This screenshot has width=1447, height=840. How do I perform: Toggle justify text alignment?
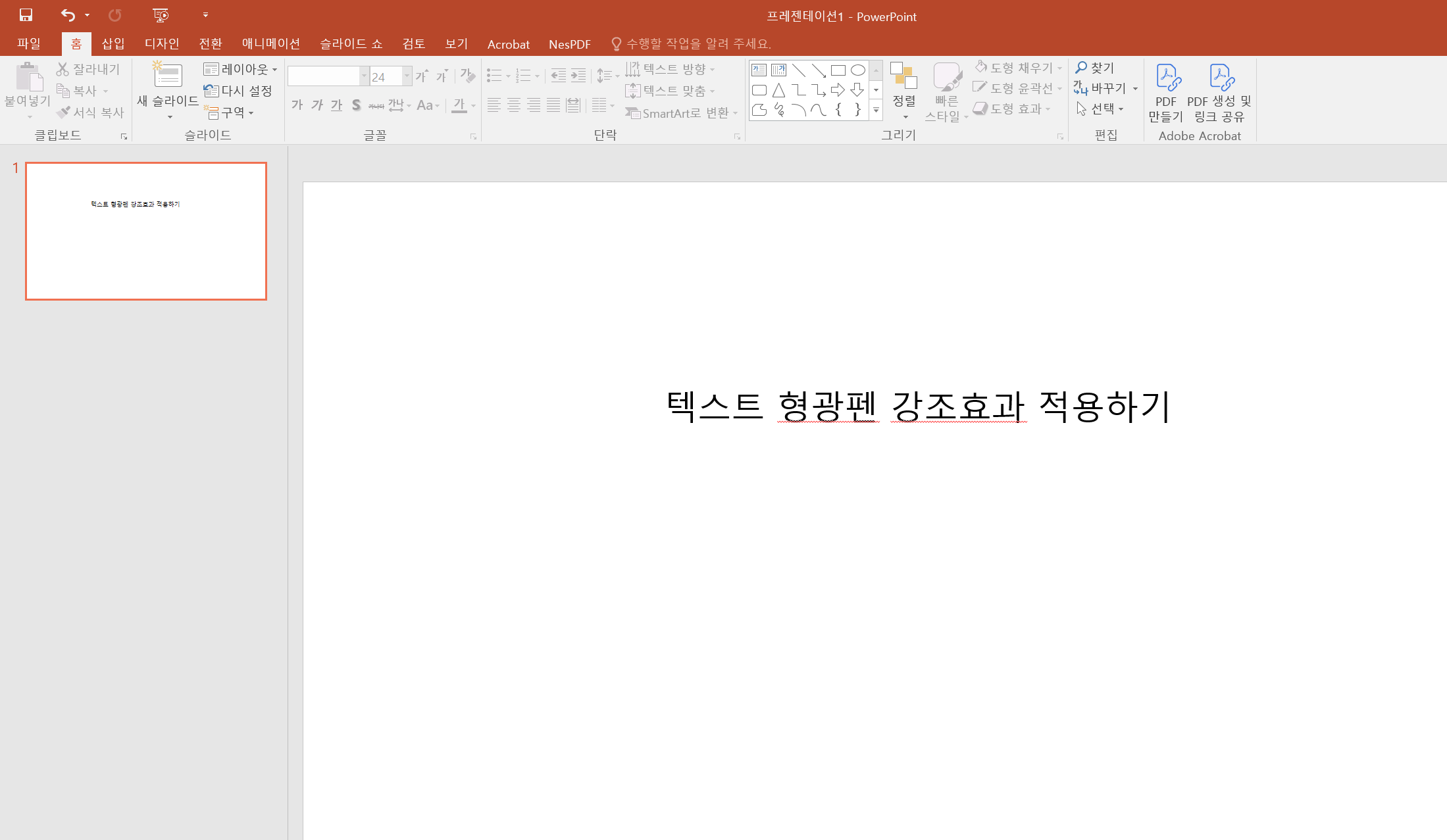click(553, 105)
